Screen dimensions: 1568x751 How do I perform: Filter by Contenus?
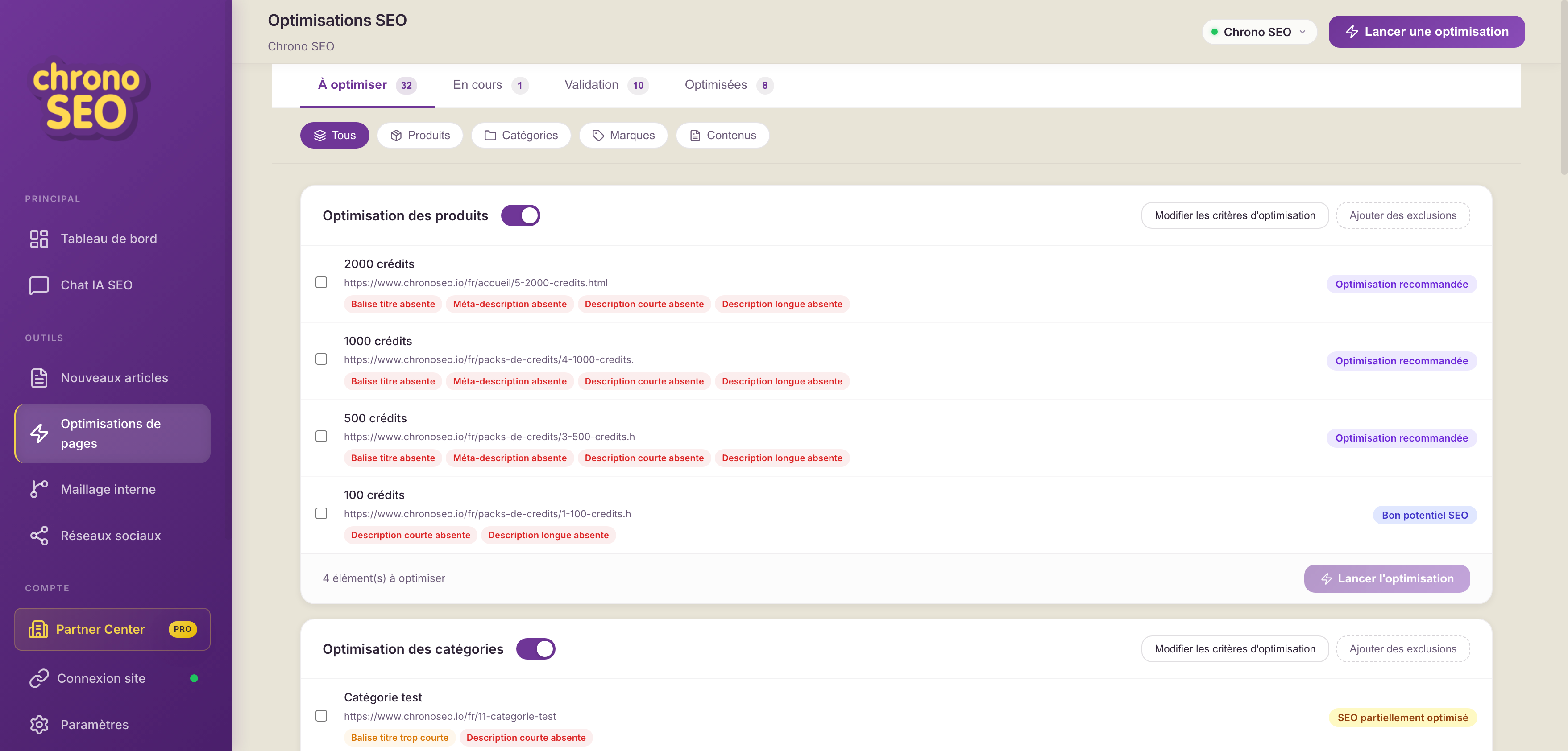point(722,136)
